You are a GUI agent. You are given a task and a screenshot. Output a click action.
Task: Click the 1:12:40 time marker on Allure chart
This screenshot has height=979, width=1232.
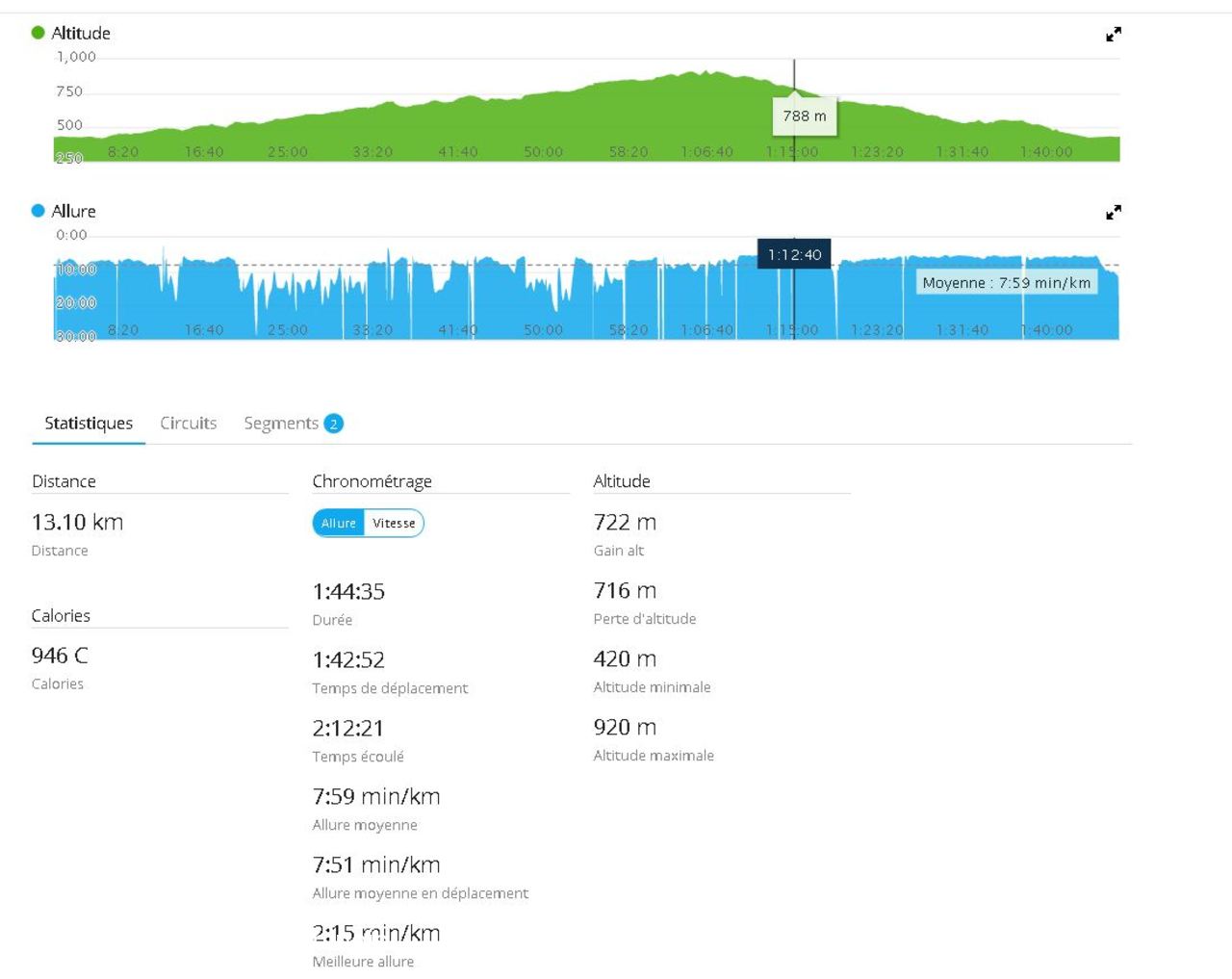pos(794,254)
